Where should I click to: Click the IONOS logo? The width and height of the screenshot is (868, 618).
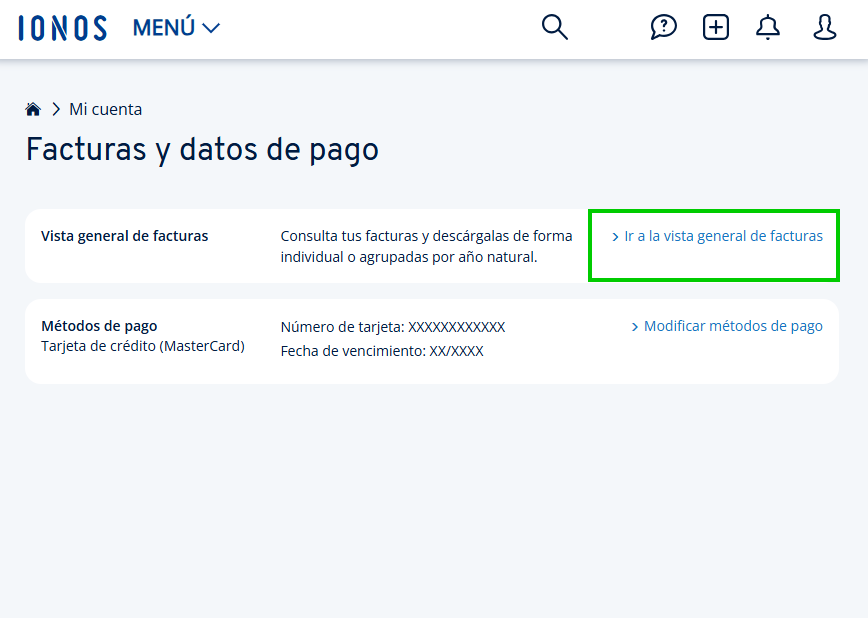coord(62,28)
